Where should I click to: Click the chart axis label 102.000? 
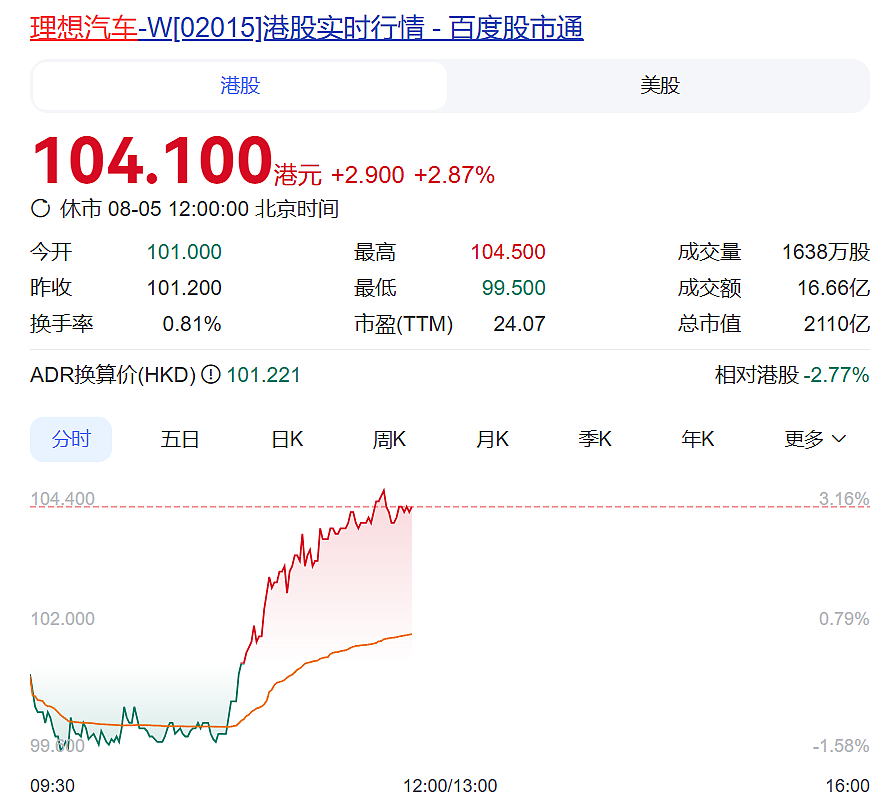(62, 619)
